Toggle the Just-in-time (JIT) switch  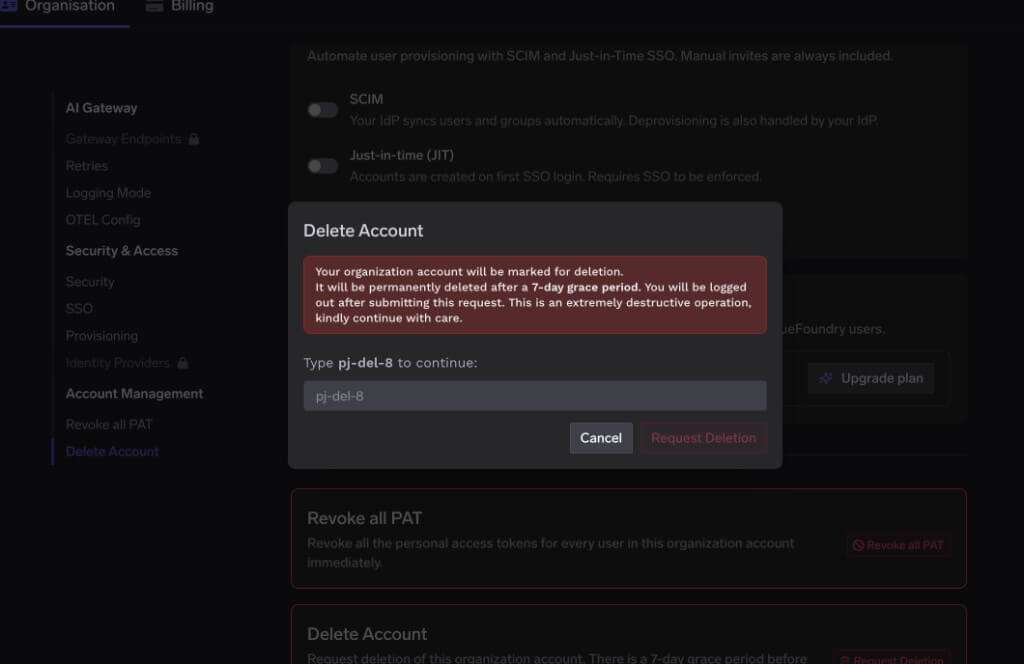click(x=323, y=166)
